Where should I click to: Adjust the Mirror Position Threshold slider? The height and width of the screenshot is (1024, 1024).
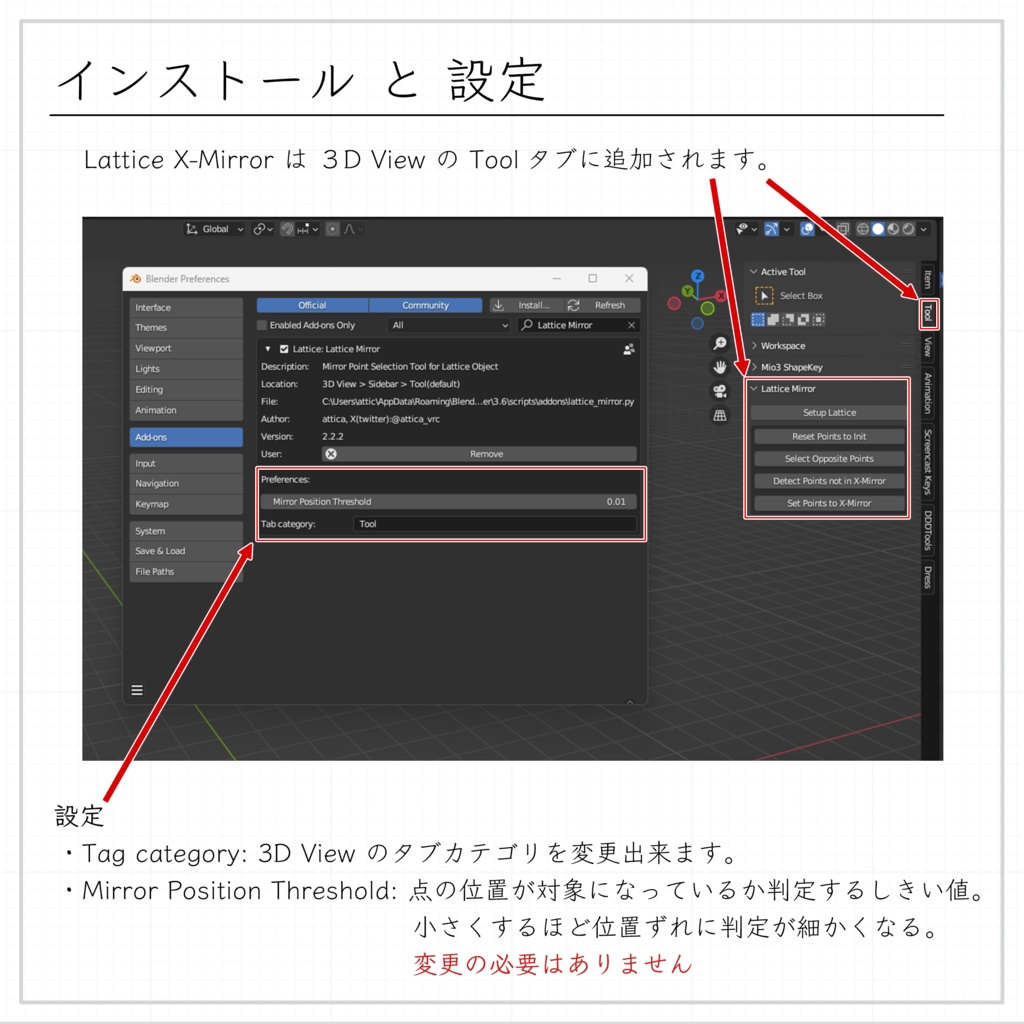click(x=450, y=501)
